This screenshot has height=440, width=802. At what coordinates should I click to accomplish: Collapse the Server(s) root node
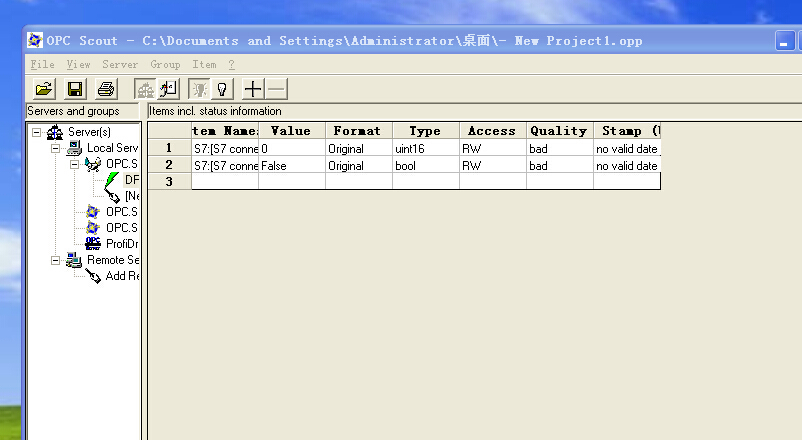tap(36, 132)
